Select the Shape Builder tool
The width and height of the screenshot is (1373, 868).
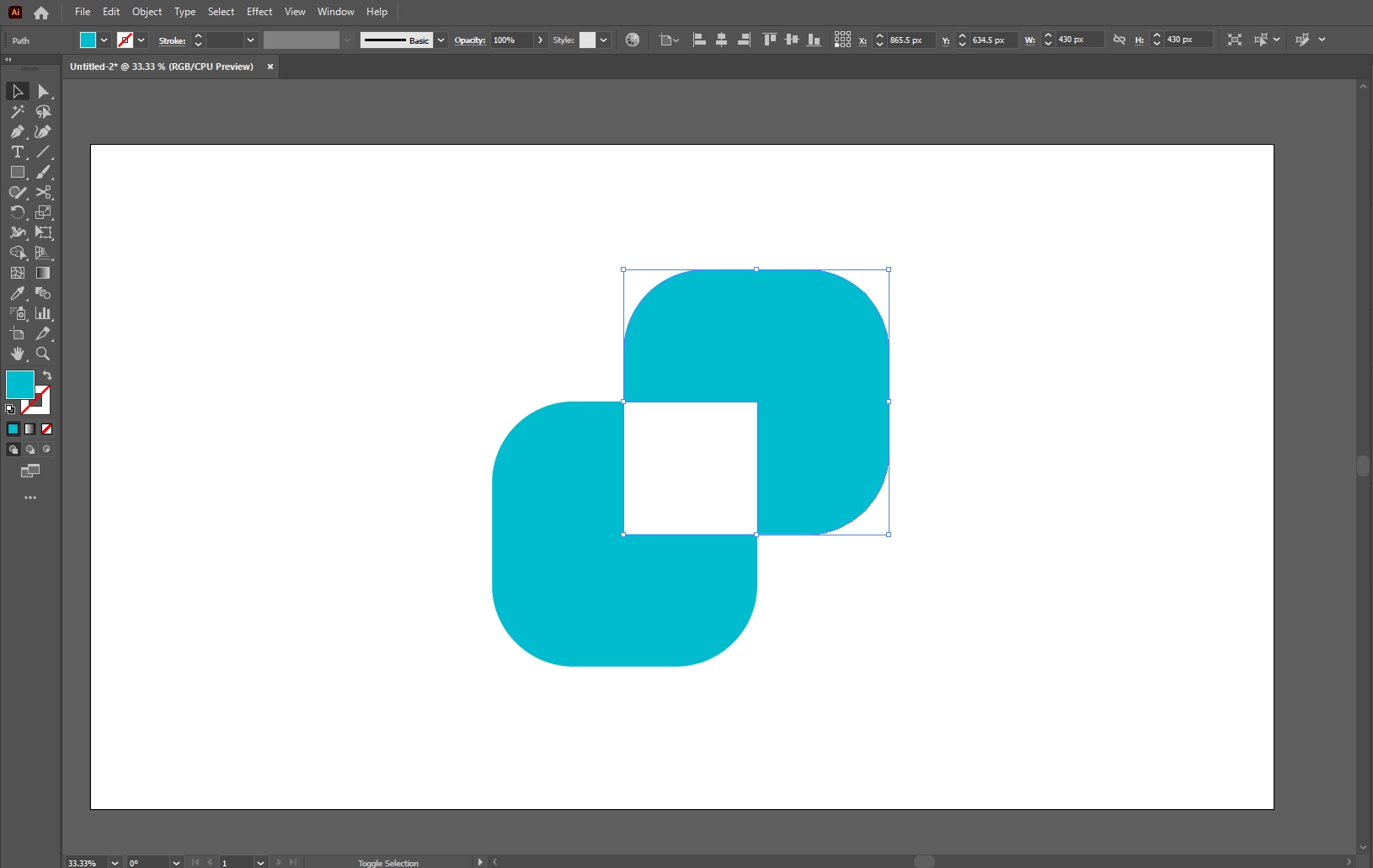pyautogui.click(x=17, y=253)
